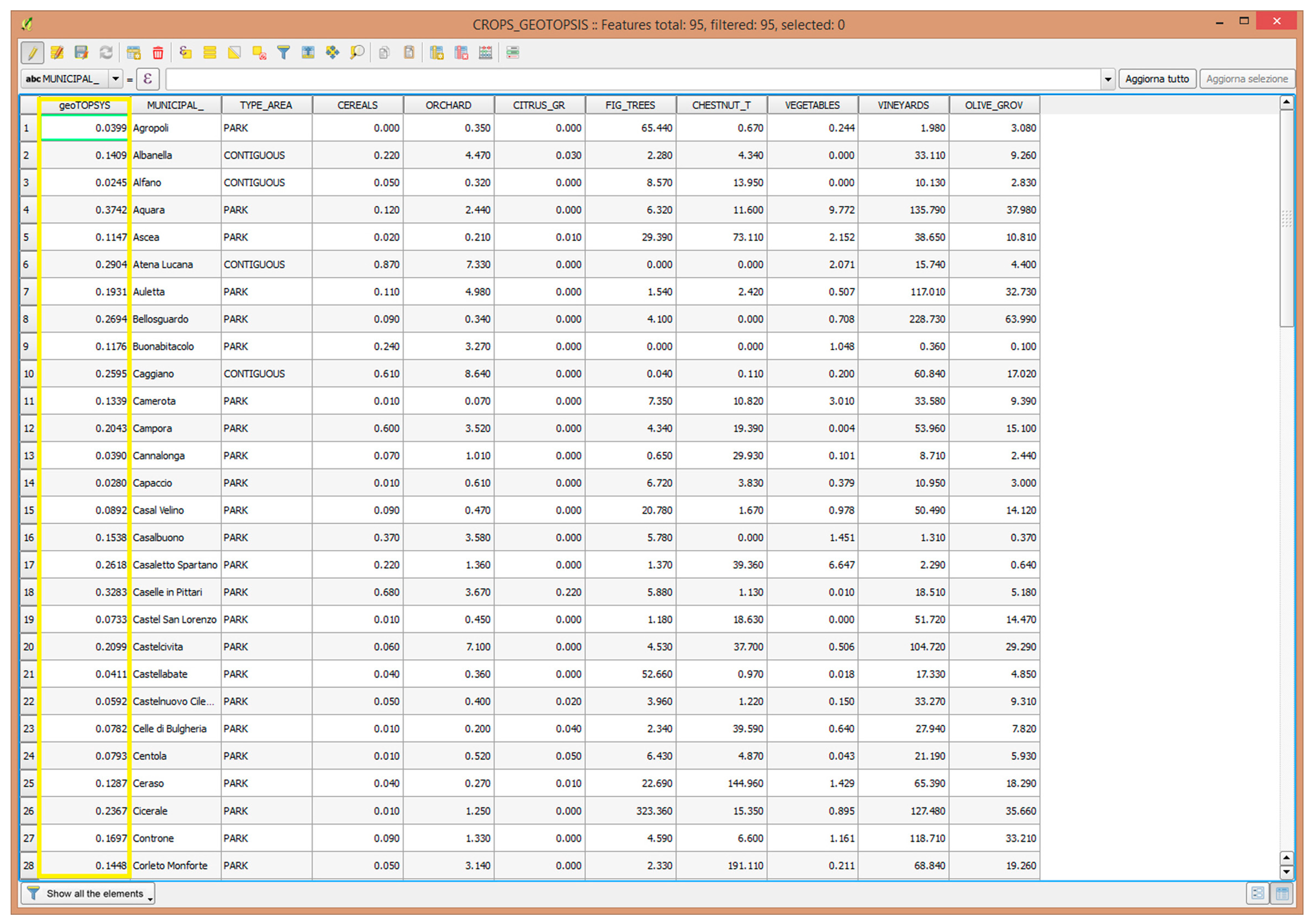1312x924 pixels.
Task: Sort by geoTOPSYS column header
Action: 85,105
